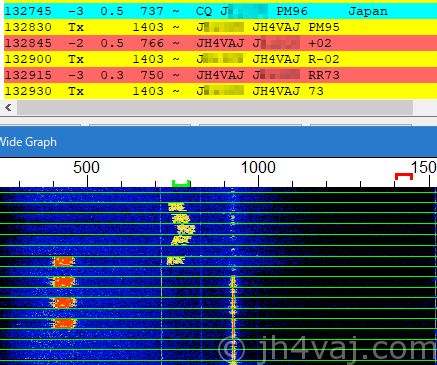Click the isolated lowest yellow signal burst

(175, 261)
